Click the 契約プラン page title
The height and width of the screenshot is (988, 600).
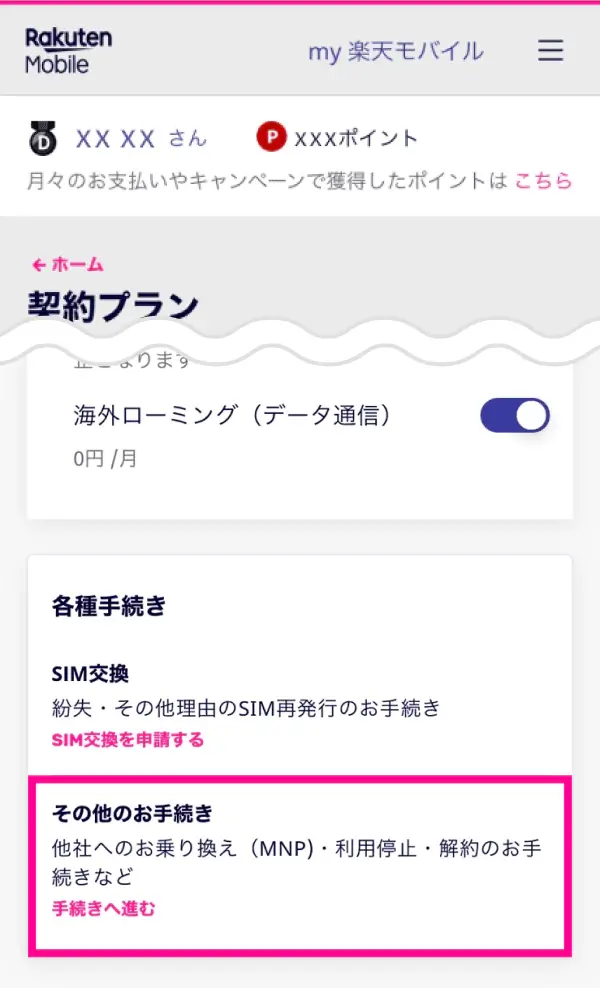(x=110, y=305)
